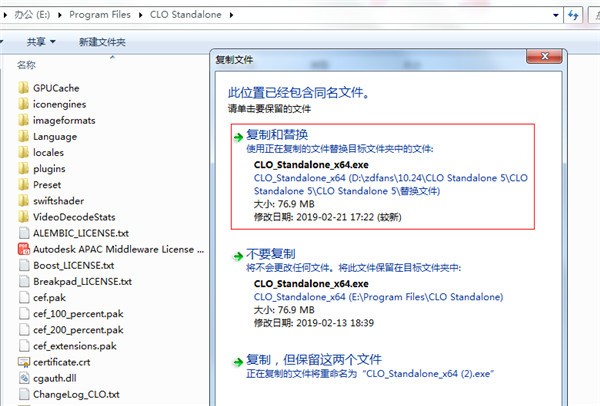Select the text cef_extensions.pak
600x406 pixels.
click(x=75, y=346)
